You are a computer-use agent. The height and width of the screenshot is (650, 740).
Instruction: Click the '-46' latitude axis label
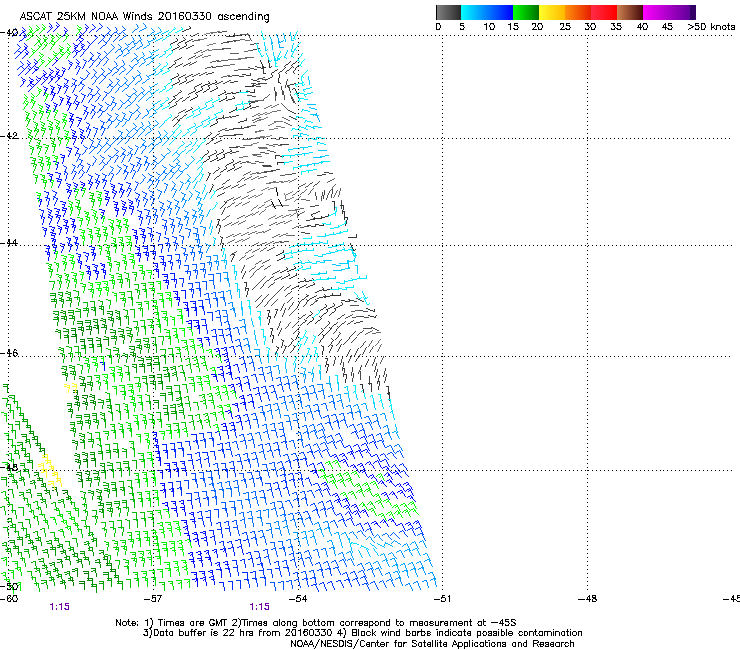coord(9,353)
